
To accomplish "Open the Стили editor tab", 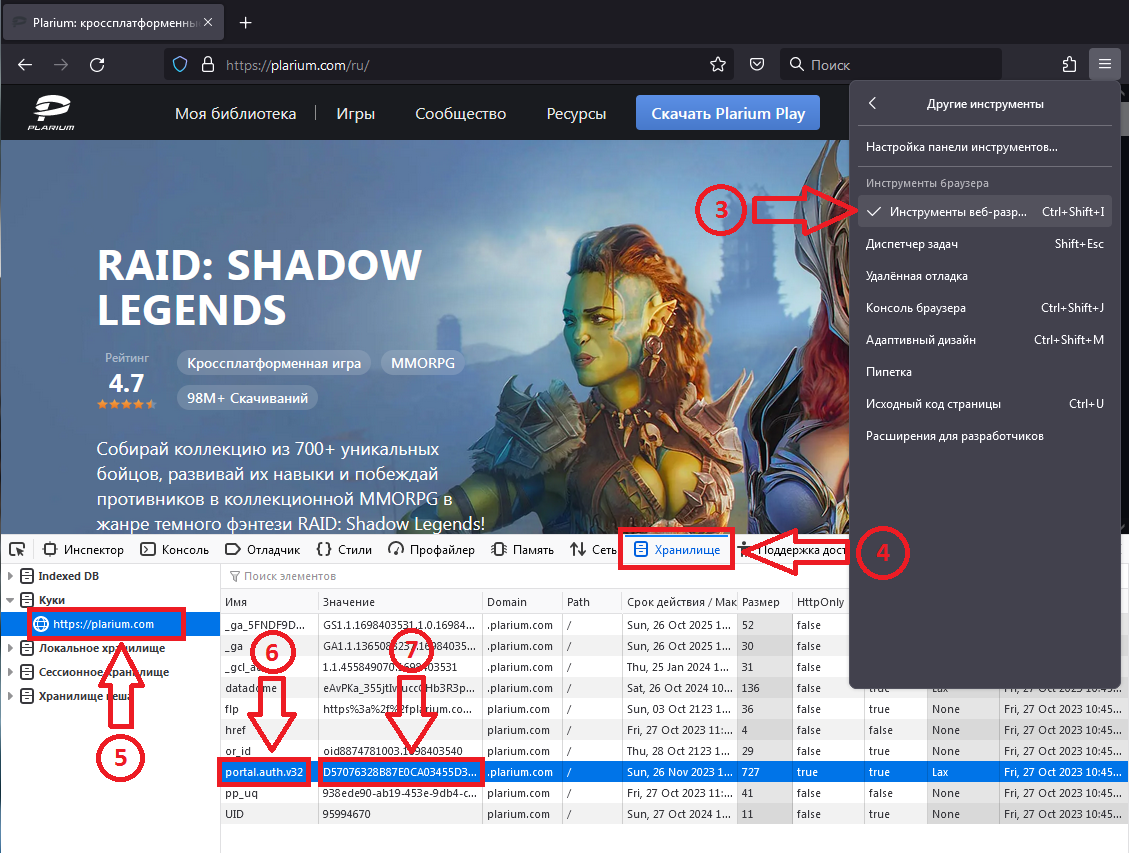I will (344, 549).
